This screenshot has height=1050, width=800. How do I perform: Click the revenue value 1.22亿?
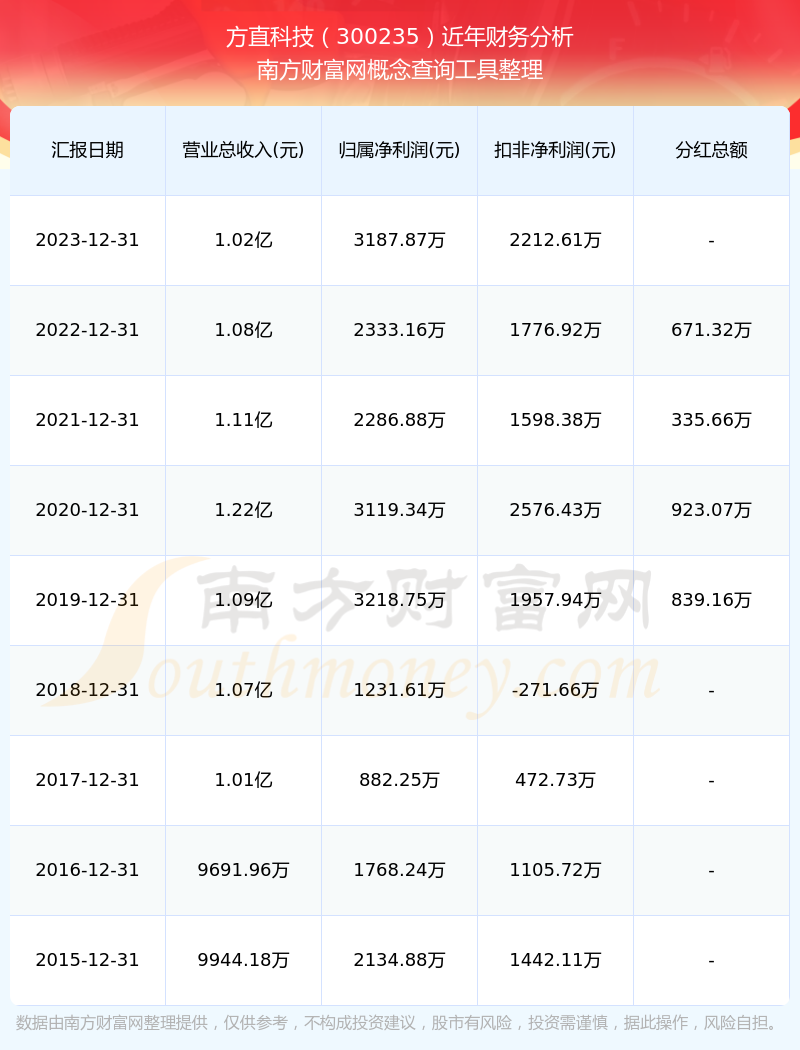click(x=244, y=510)
